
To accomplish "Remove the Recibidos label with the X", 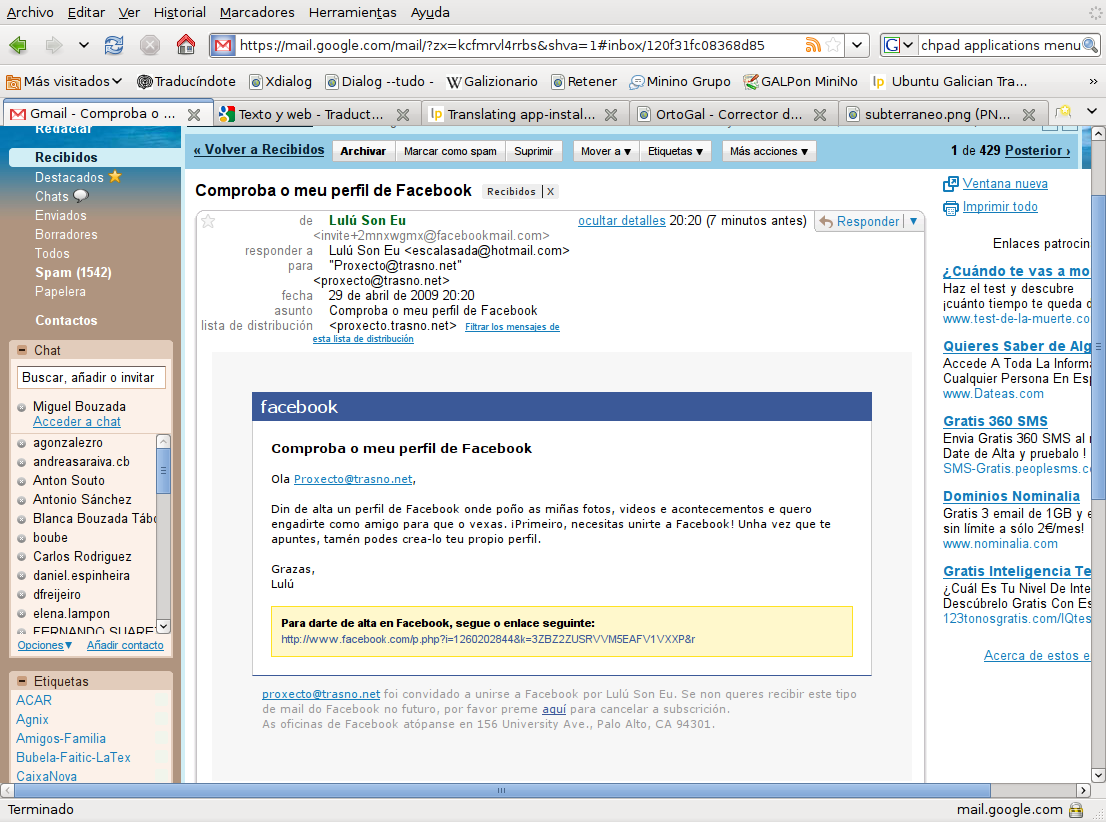I will click(551, 191).
